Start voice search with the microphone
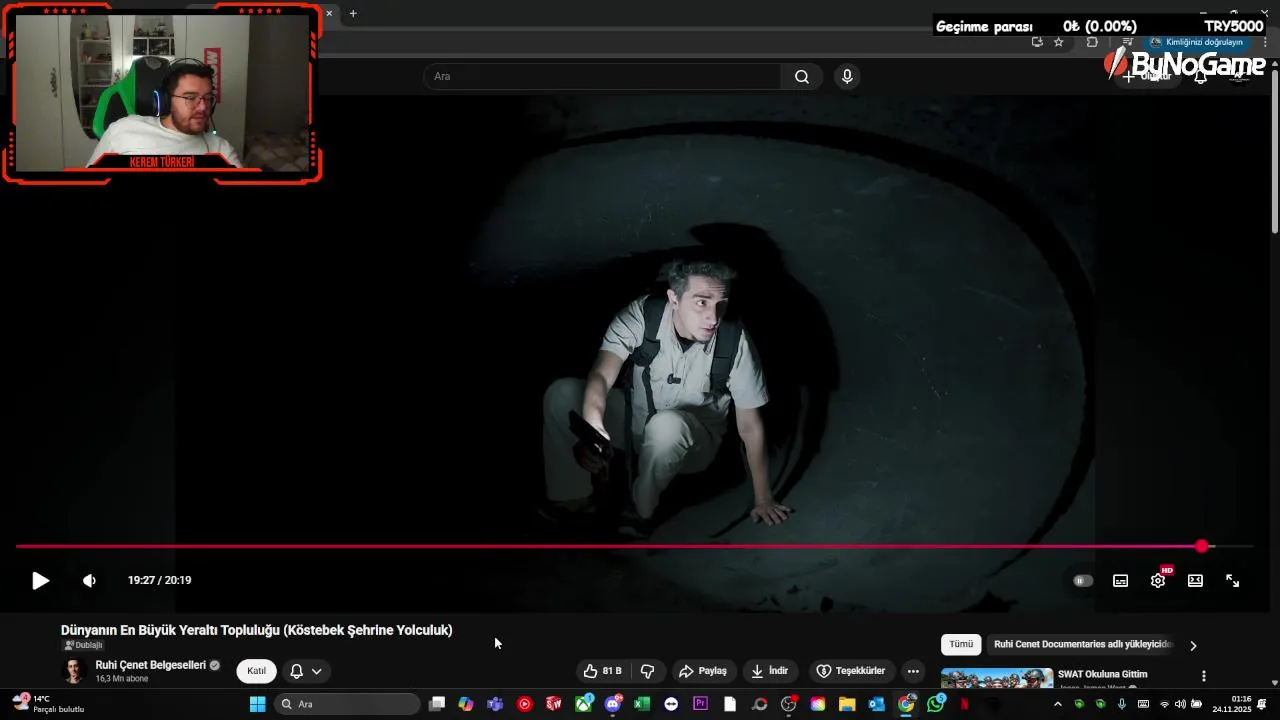The image size is (1280, 720). (x=847, y=77)
